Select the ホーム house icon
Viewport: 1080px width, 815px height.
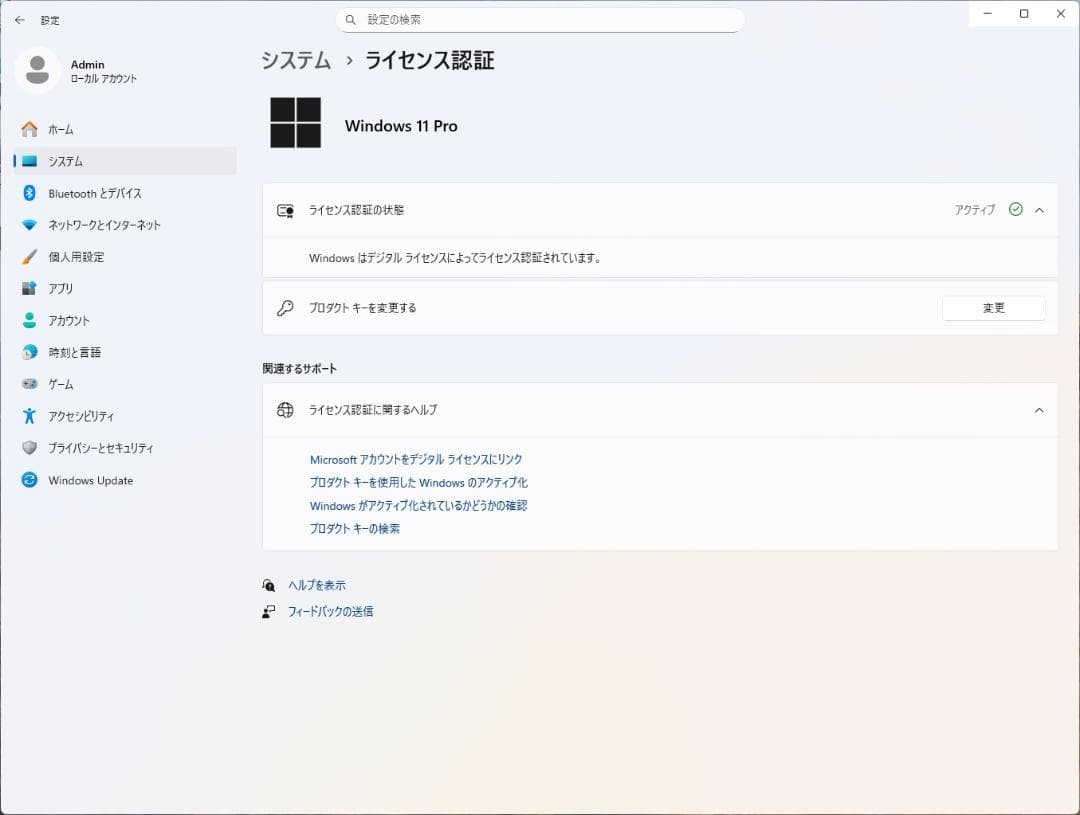point(29,130)
